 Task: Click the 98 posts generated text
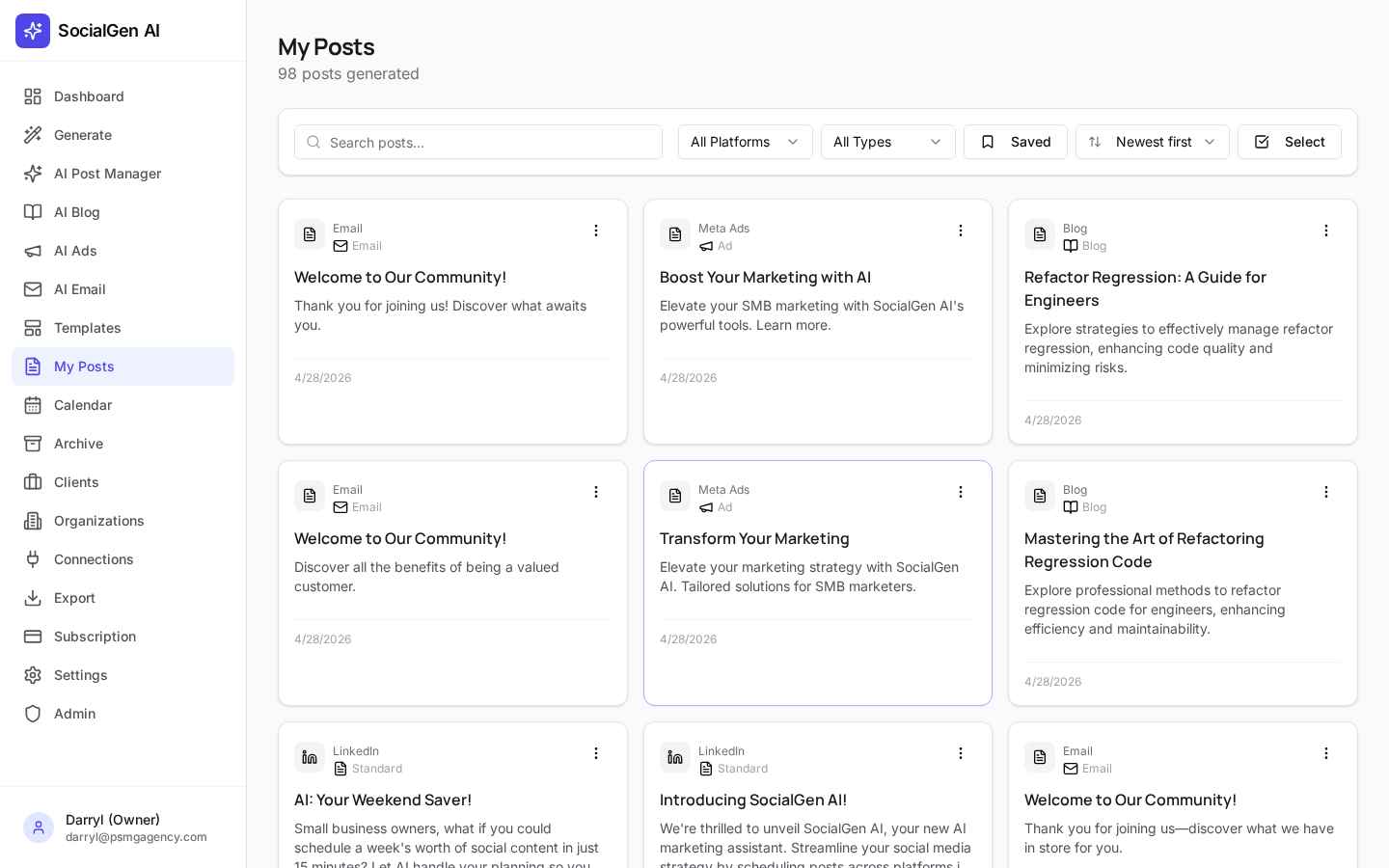[x=348, y=73]
